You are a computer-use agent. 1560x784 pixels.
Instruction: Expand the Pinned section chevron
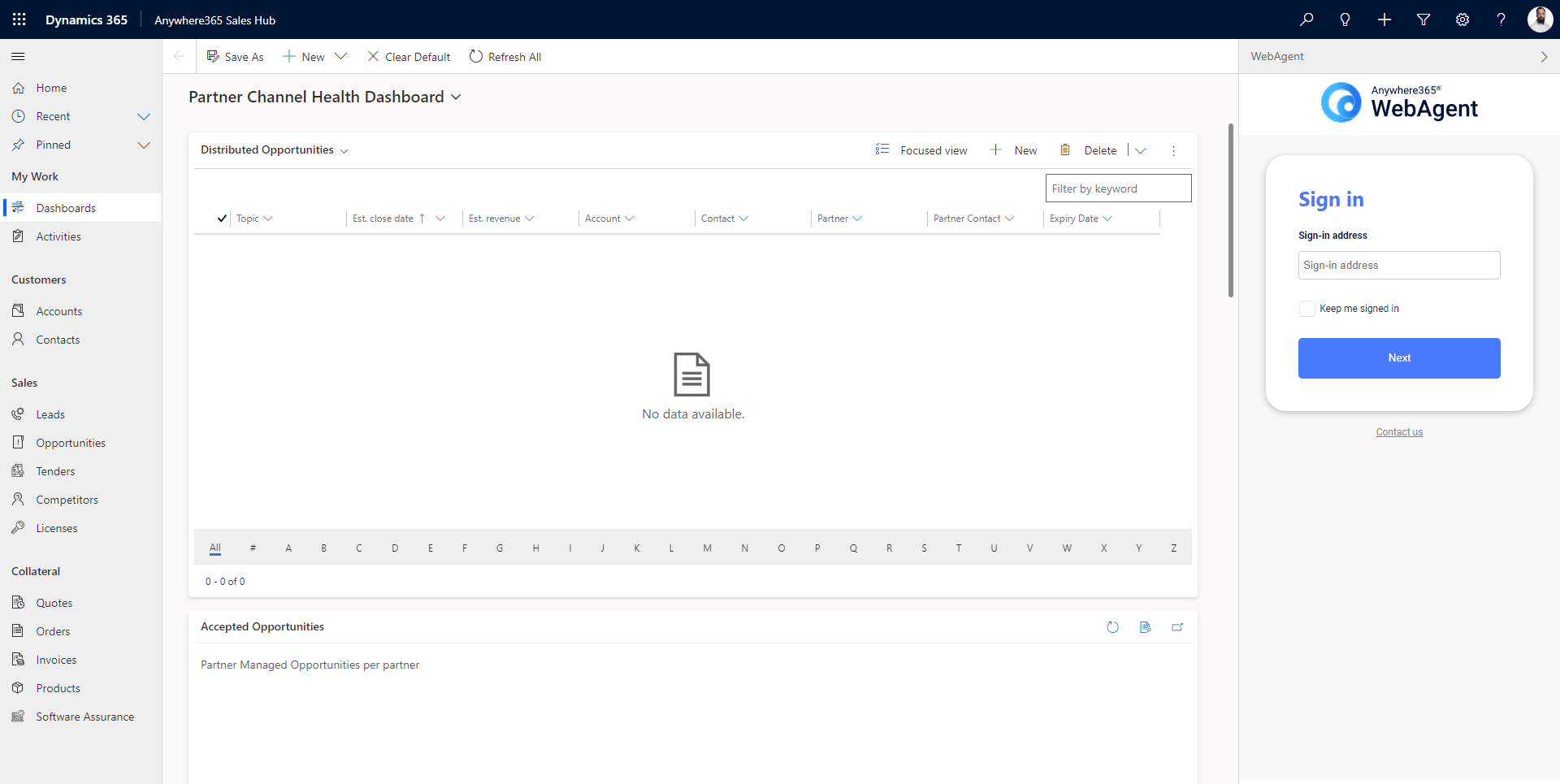pyautogui.click(x=144, y=145)
